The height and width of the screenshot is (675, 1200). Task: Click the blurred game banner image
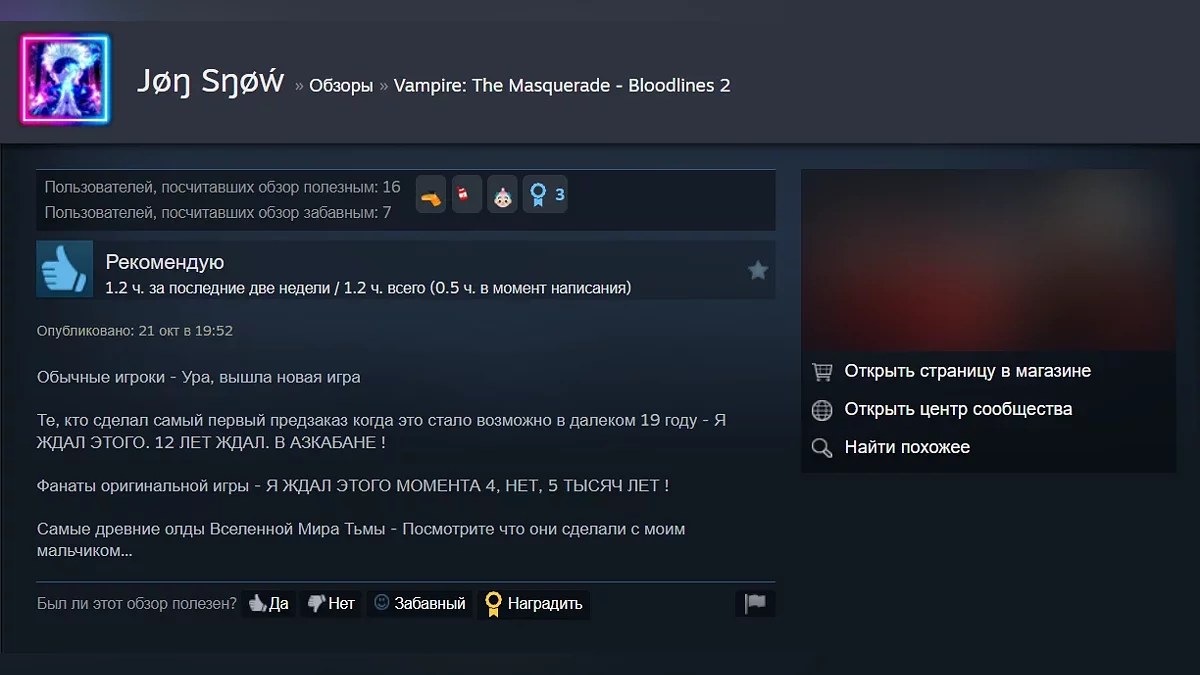[x=989, y=260]
